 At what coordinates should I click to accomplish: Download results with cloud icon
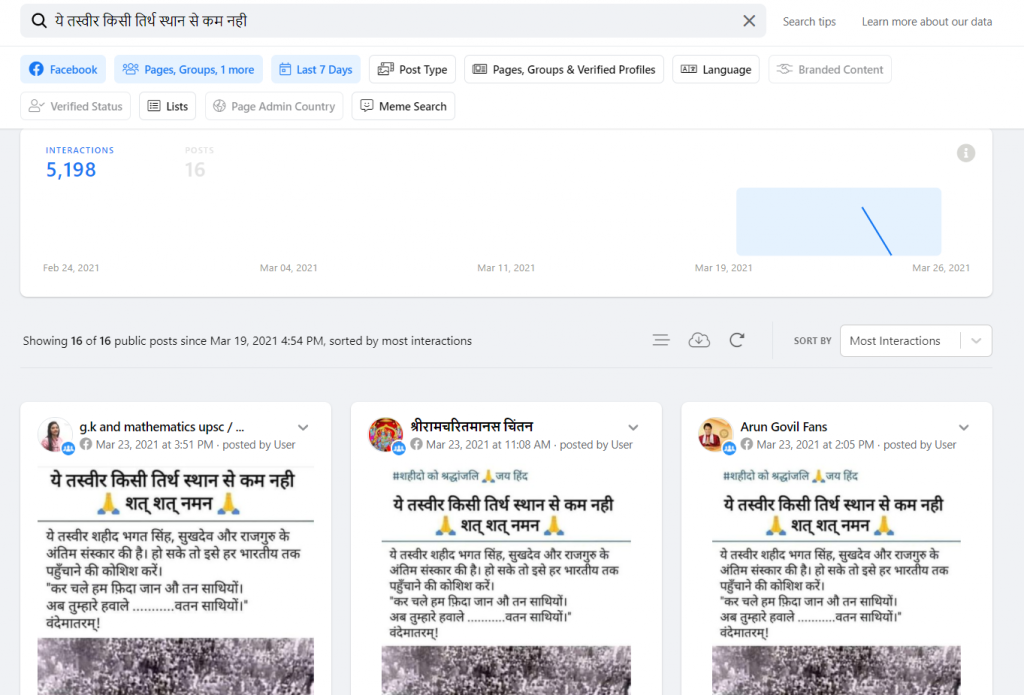click(x=699, y=340)
